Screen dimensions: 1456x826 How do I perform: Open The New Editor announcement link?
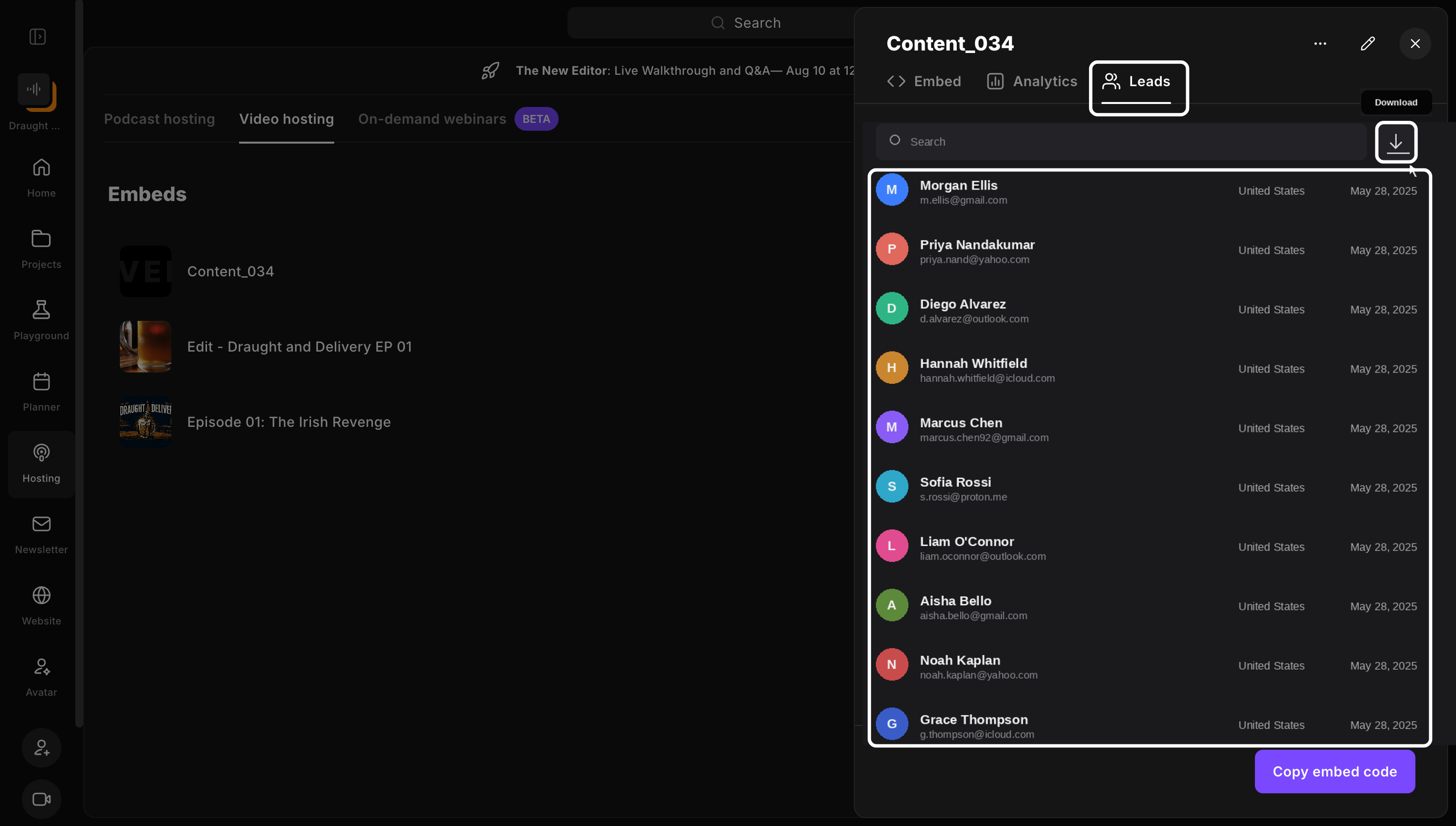tap(685, 71)
